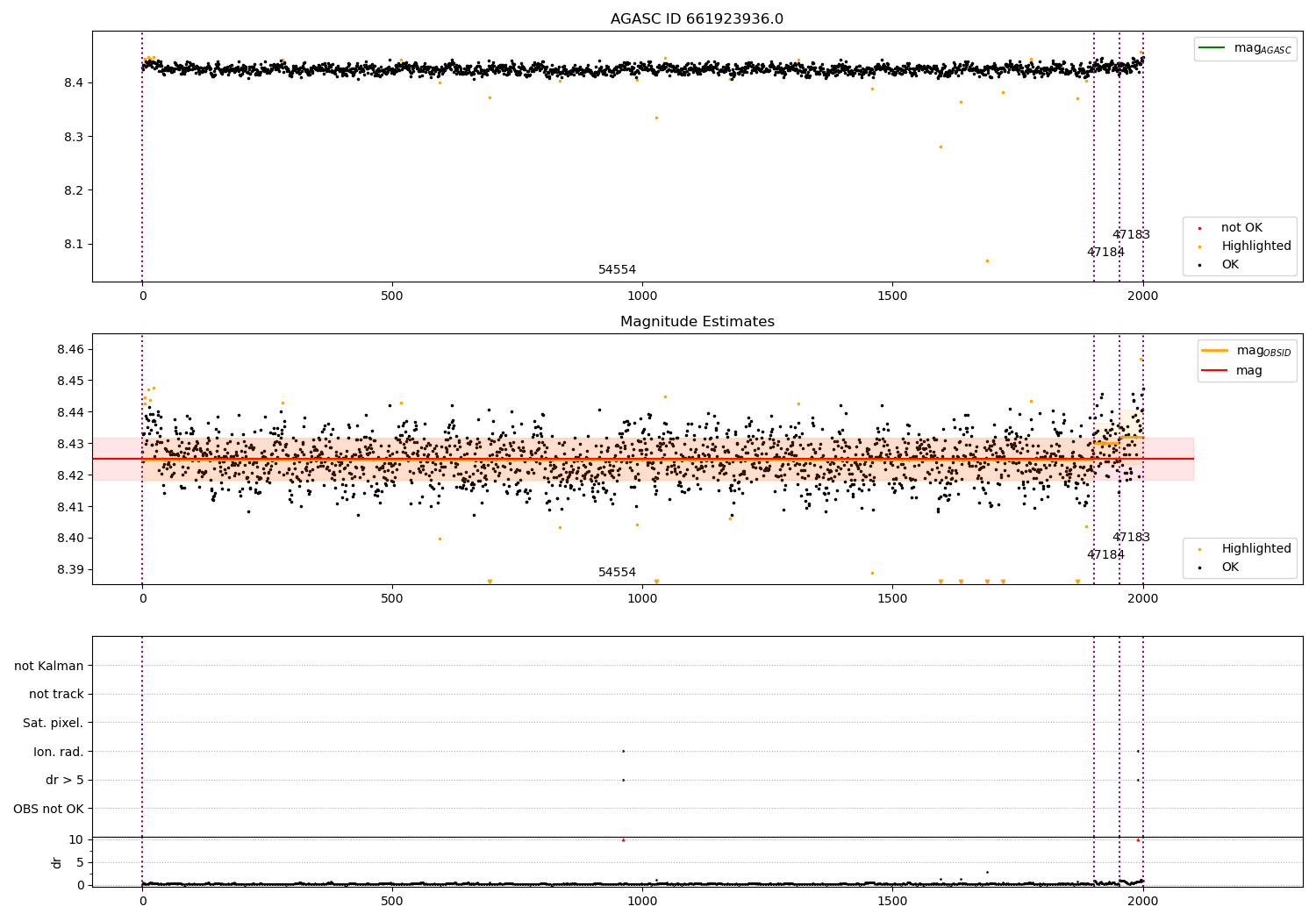The height and width of the screenshot is (921, 1316).
Task: Click obsid label '47184' in AGASC plot
Action: tap(1105, 253)
